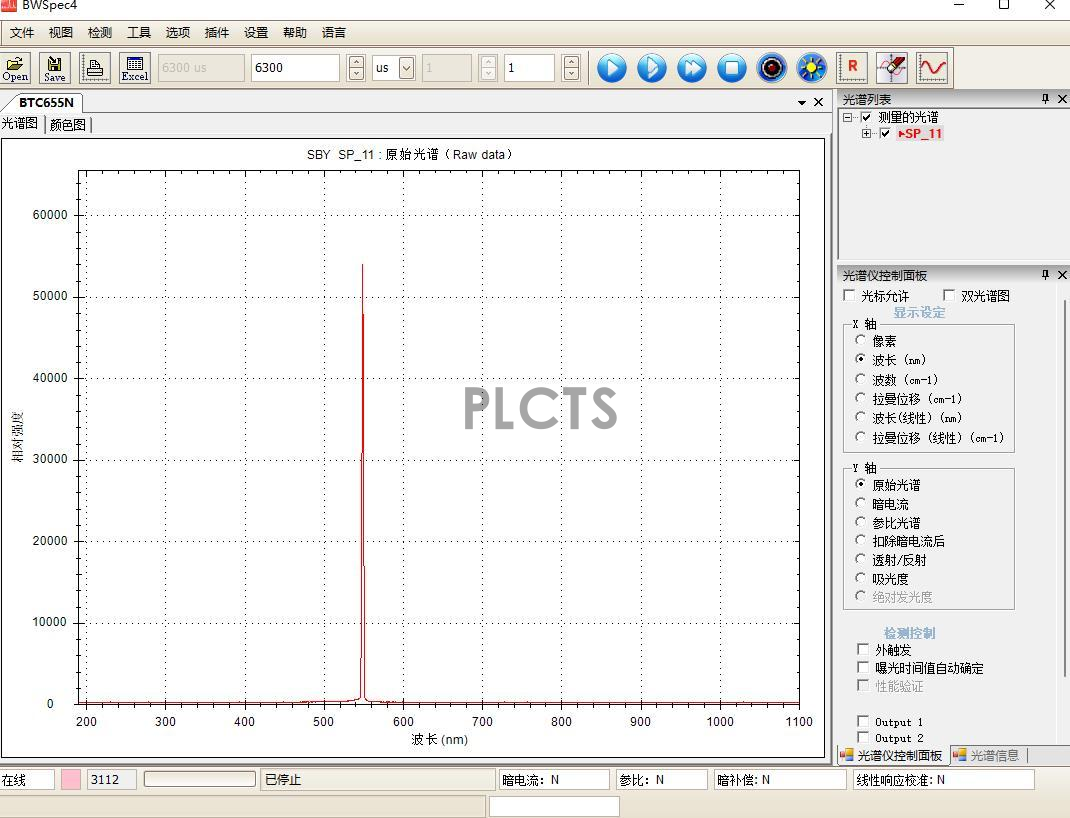The height and width of the screenshot is (818, 1070).
Task: Select X axis 波数 (cm-1) radio button
Action: click(861, 379)
